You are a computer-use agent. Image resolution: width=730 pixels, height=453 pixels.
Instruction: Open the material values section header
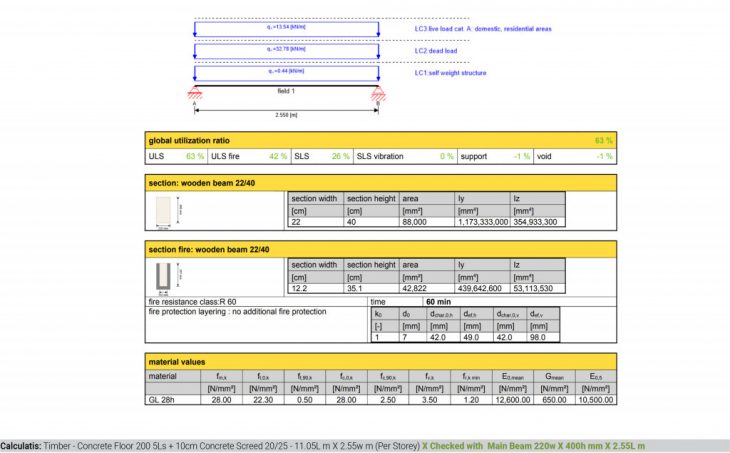coord(380,362)
